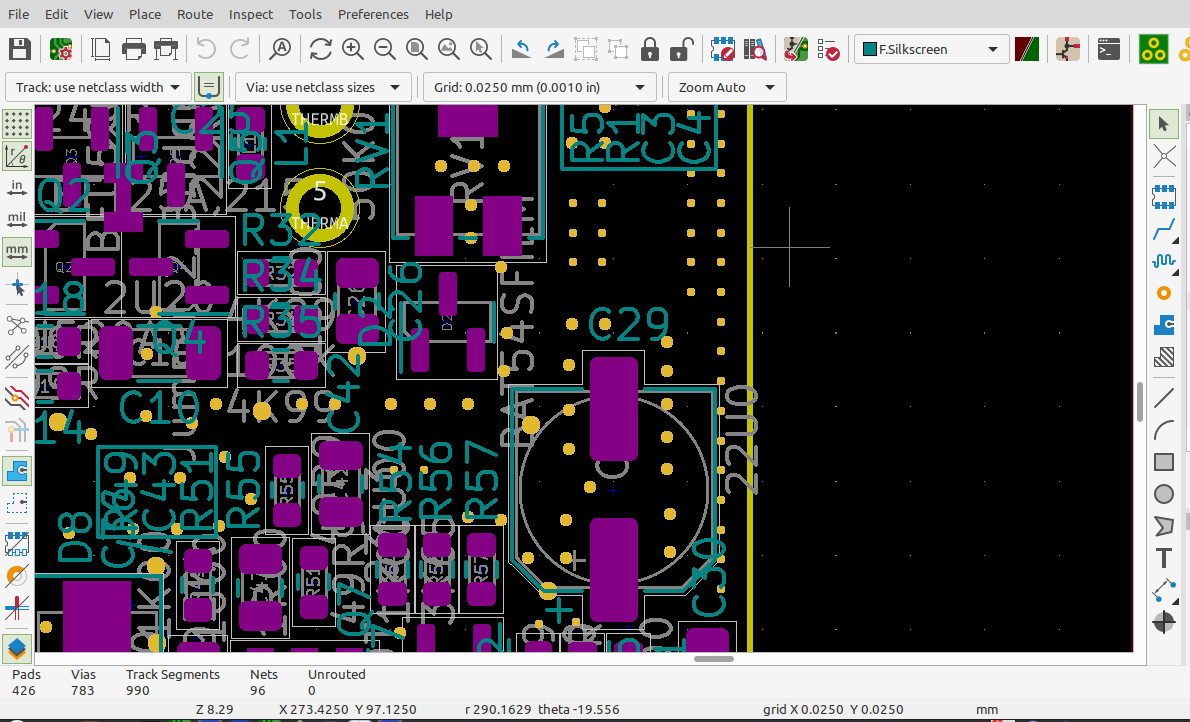Toggle millimeters unit button

click(17, 251)
